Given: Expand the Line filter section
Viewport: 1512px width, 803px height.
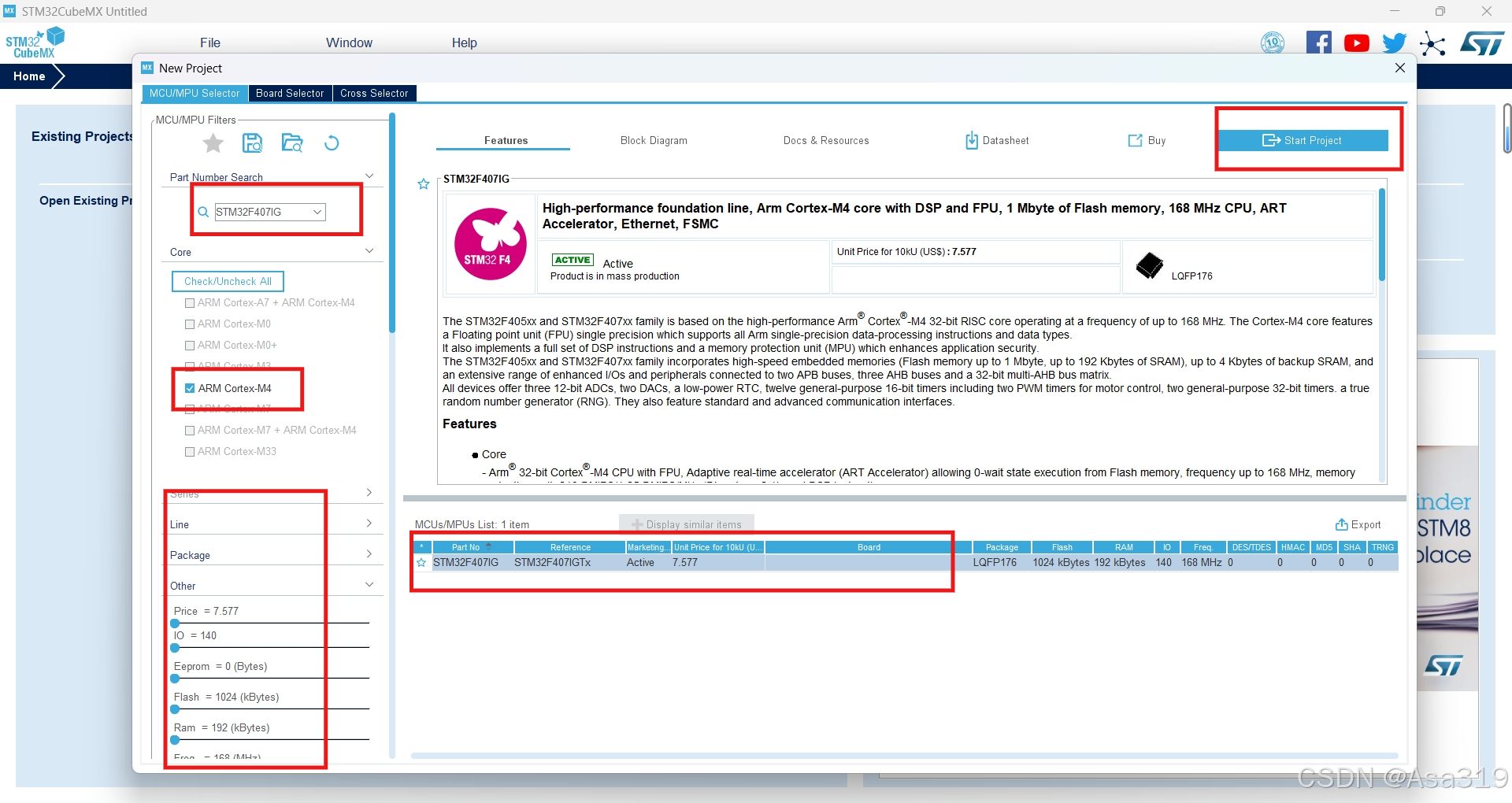Looking at the screenshot, I should click(x=369, y=524).
